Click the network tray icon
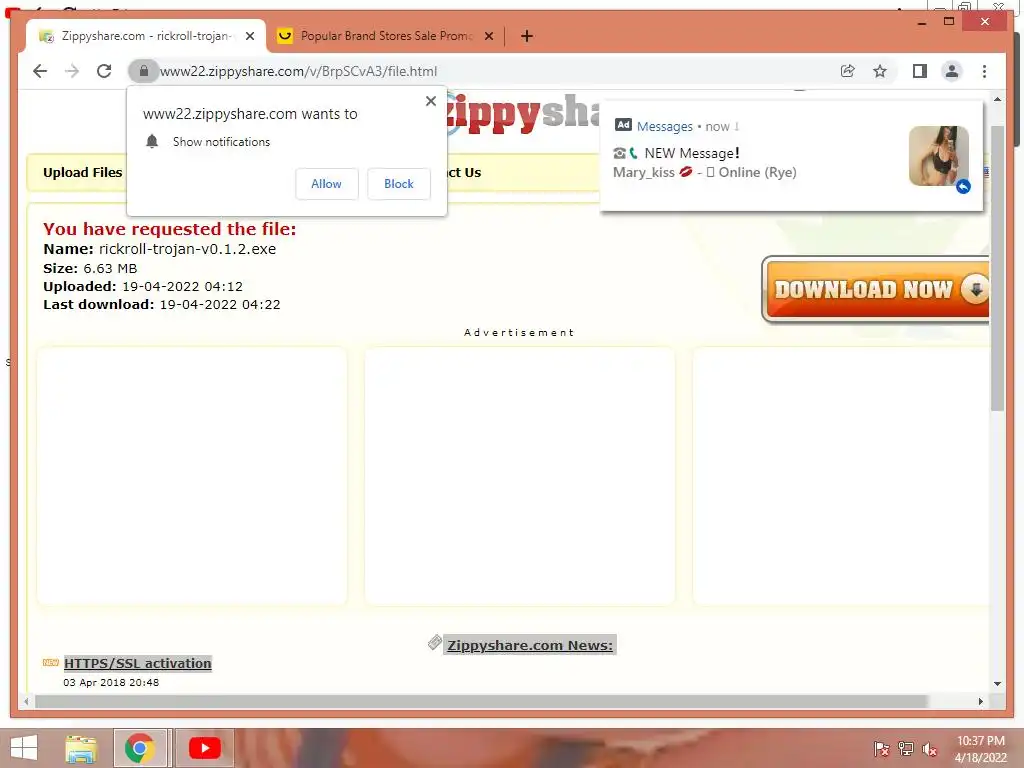Screen dimensions: 1024x768 [x=905, y=749]
